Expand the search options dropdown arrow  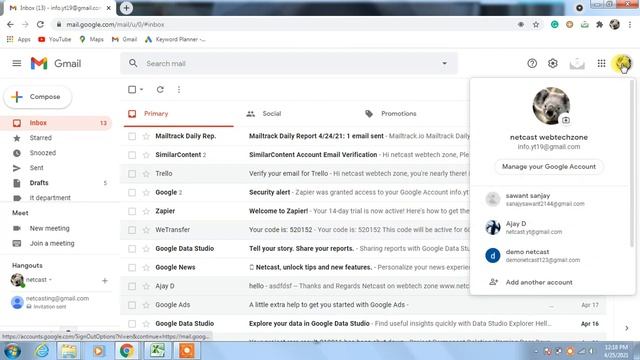coord(444,63)
